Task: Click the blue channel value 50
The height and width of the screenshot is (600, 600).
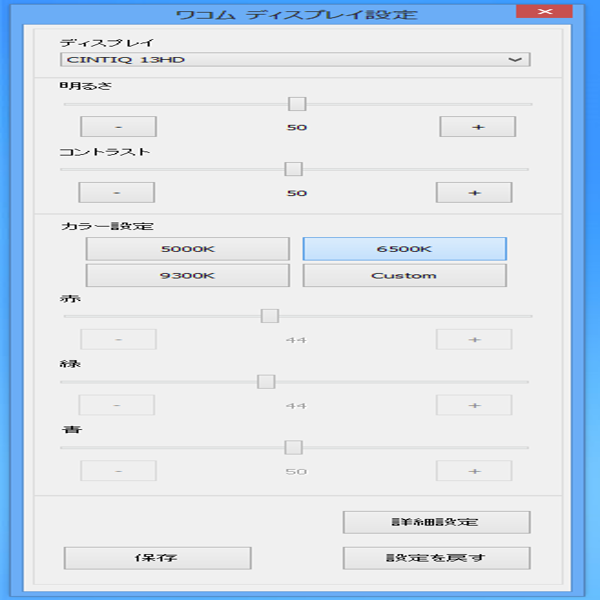Action: [x=296, y=472]
